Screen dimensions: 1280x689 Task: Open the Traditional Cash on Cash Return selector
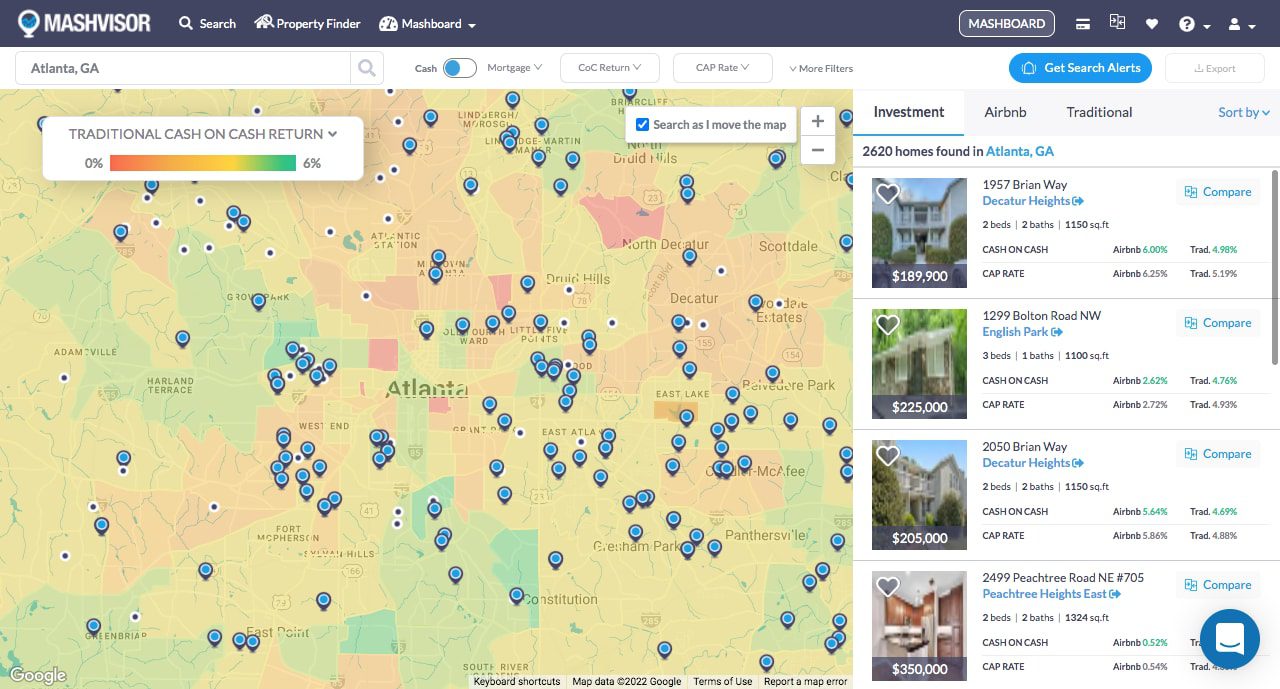tap(203, 134)
